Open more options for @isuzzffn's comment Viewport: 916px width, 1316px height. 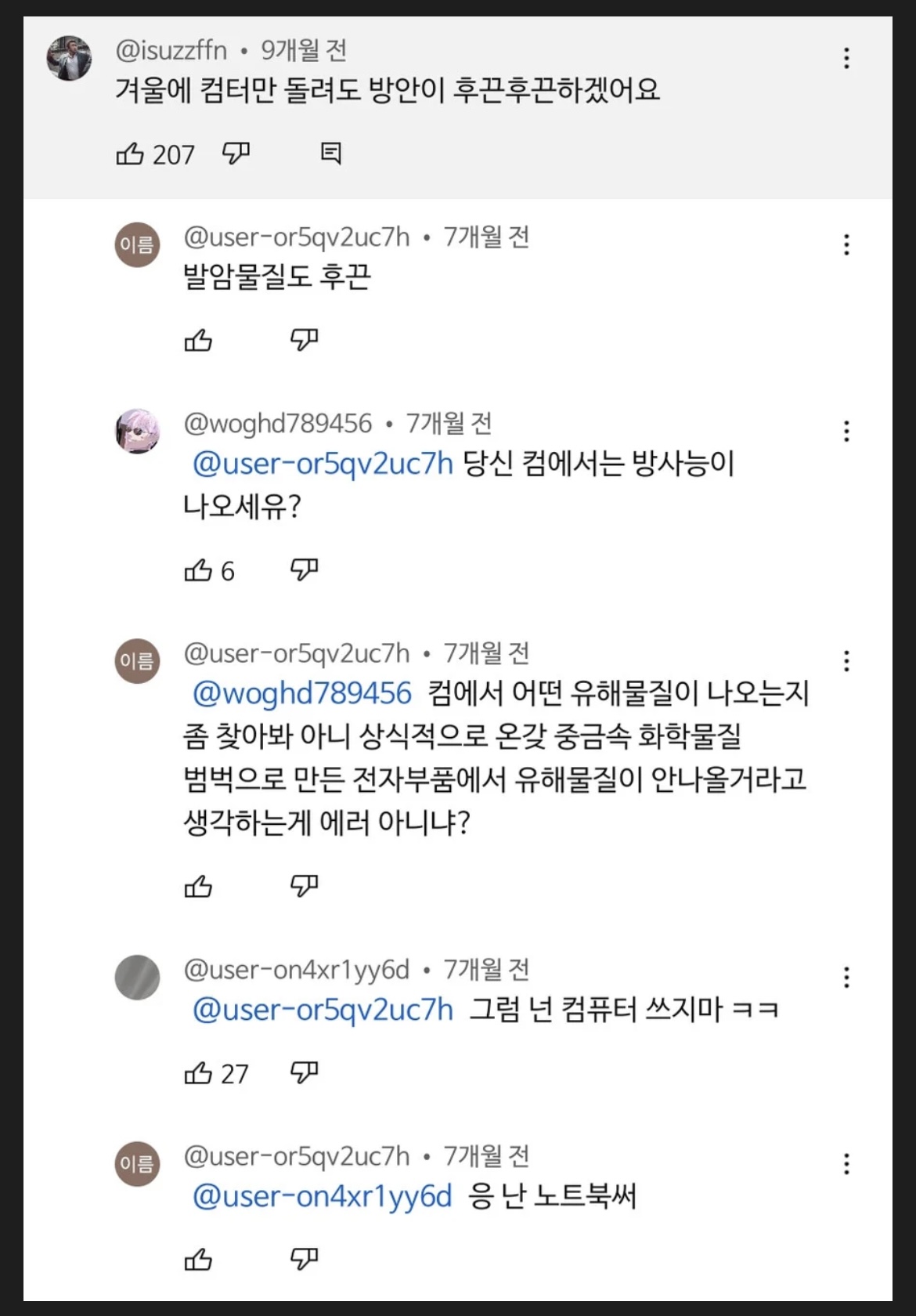pyautogui.click(x=846, y=58)
